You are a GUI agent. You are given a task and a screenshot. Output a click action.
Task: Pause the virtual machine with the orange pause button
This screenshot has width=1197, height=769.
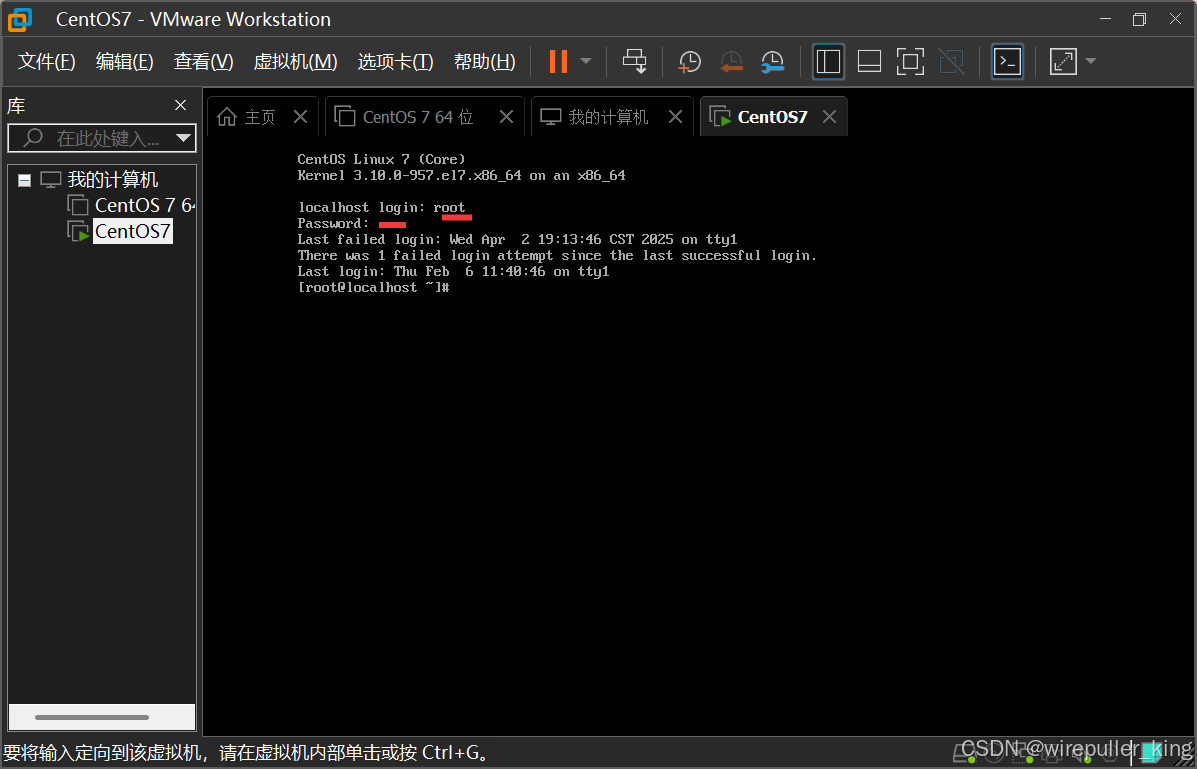coord(558,61)
